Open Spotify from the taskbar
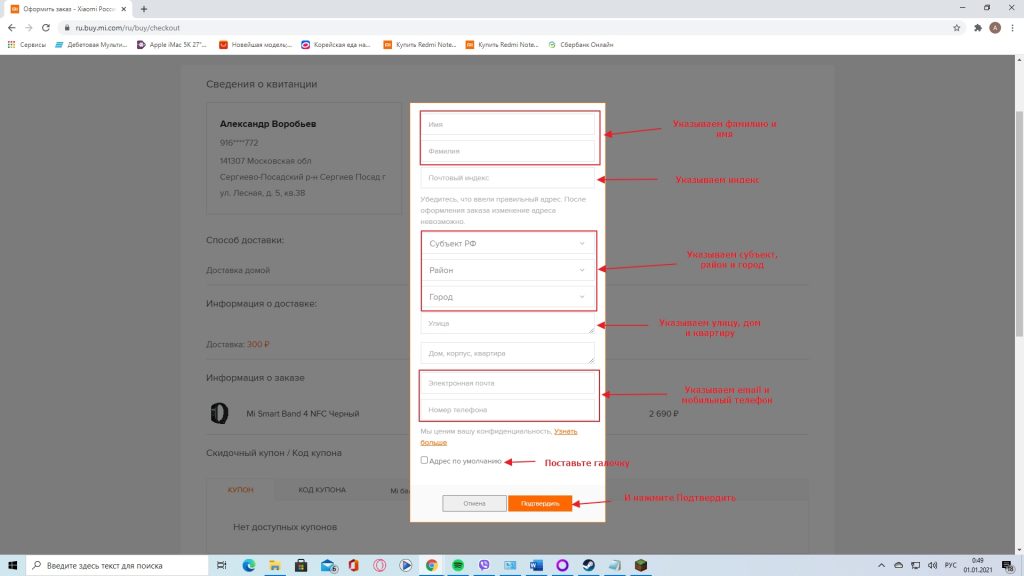 click(x=458, y=565)
